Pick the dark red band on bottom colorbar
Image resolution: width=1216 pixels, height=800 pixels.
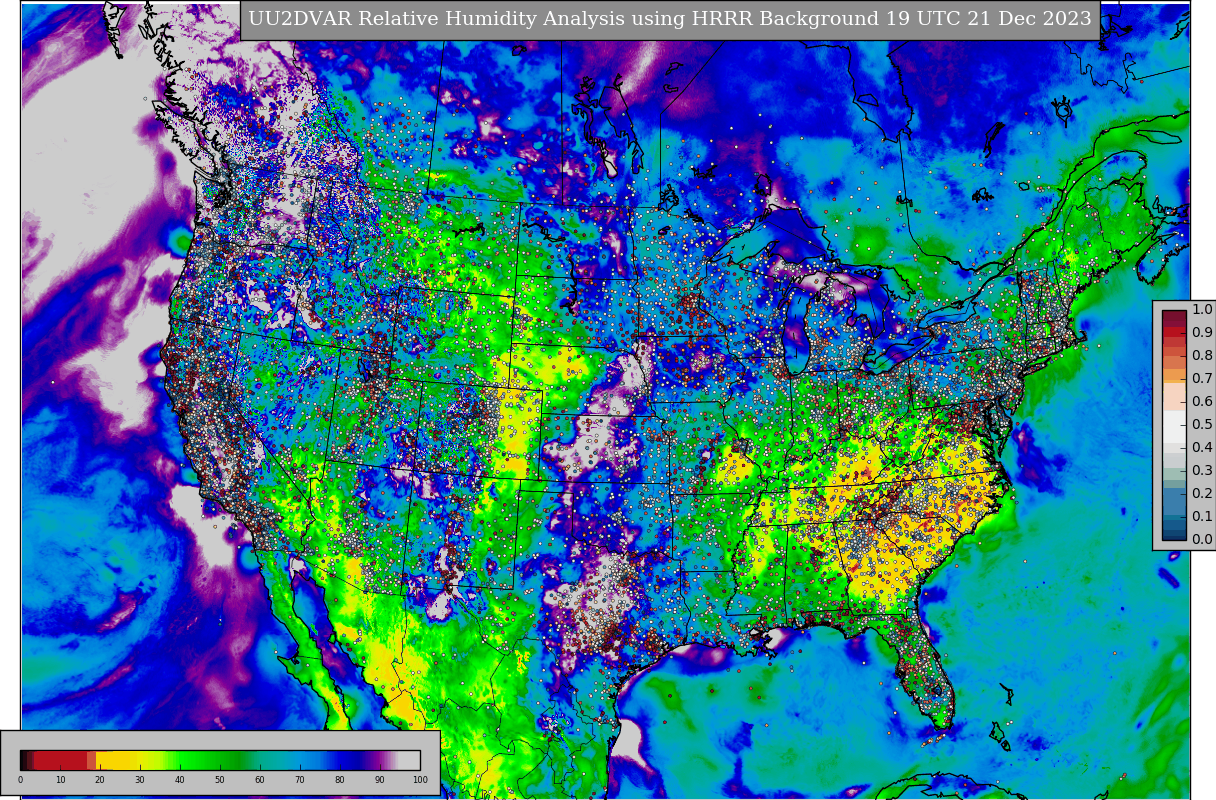[60, 759]
